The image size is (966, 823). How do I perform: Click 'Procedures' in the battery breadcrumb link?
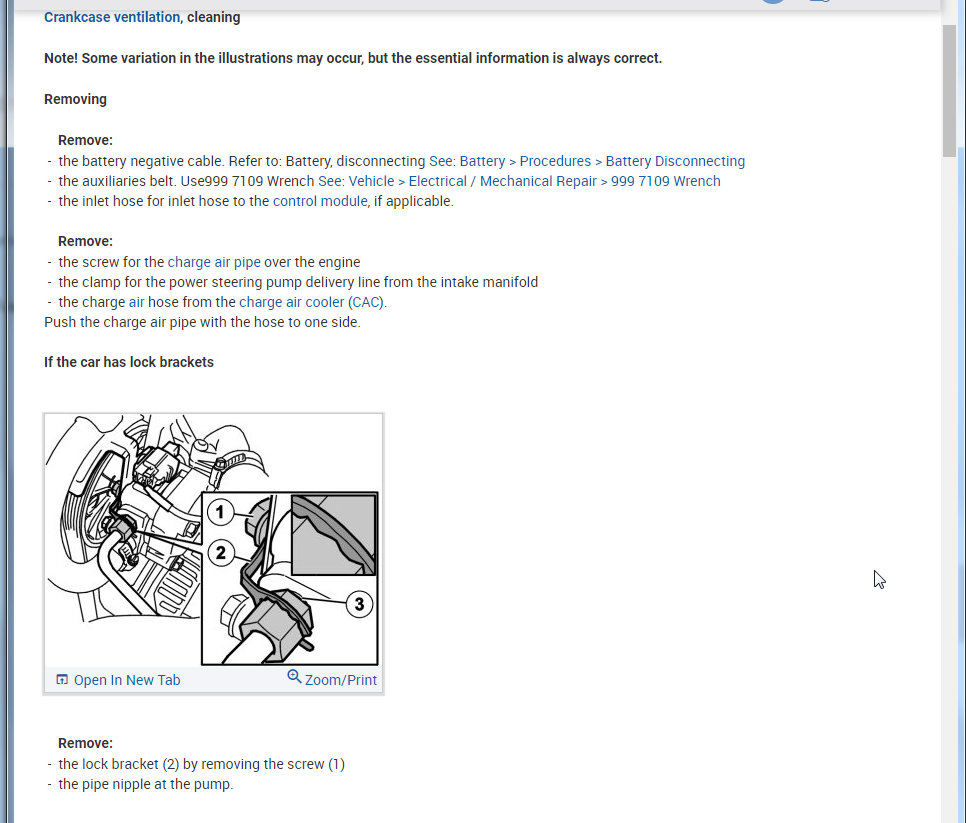(555, 161)
